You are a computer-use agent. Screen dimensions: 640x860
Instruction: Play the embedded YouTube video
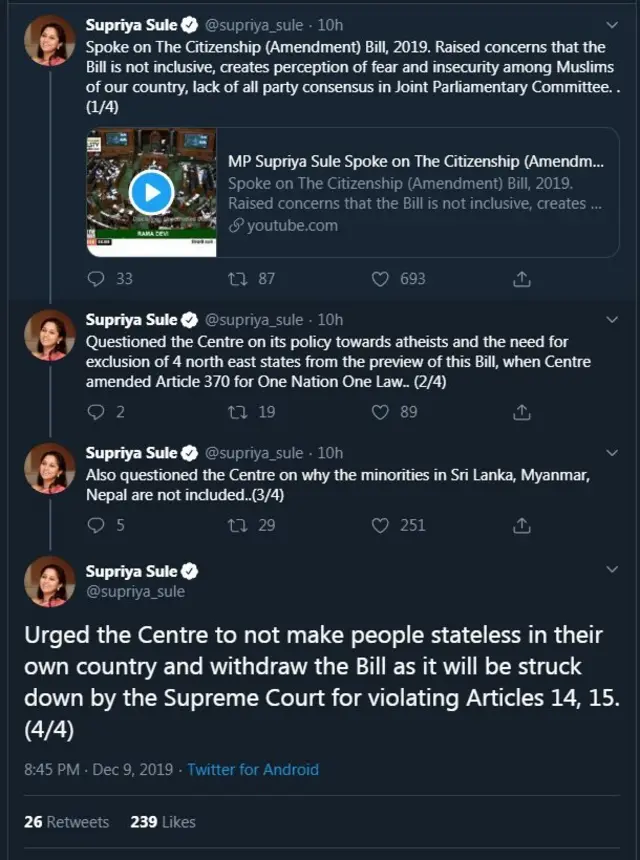click(x=152, y=191)
